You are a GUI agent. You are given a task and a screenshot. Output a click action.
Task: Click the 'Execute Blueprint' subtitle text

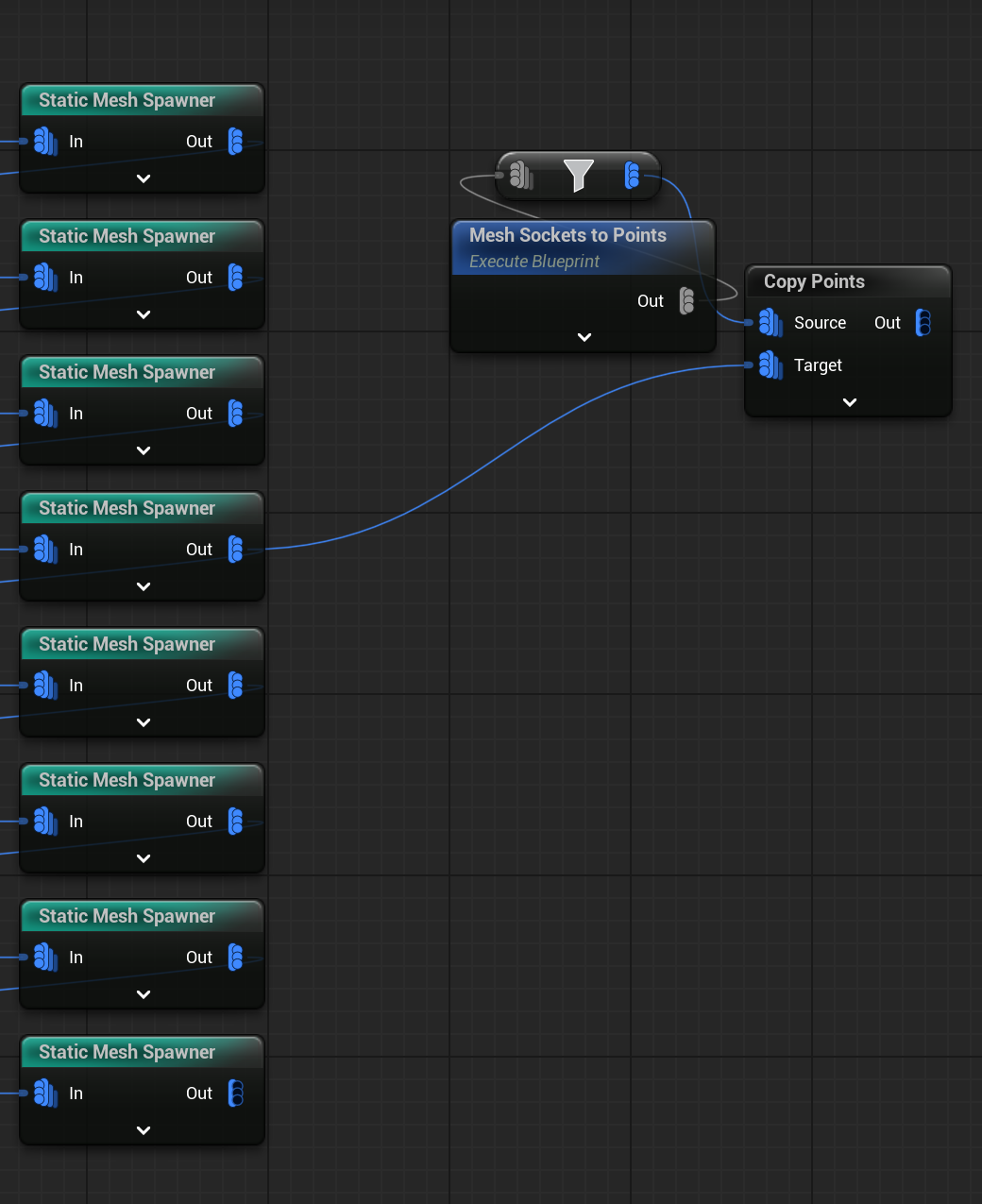pyautogui.click(x=534, y=262)
